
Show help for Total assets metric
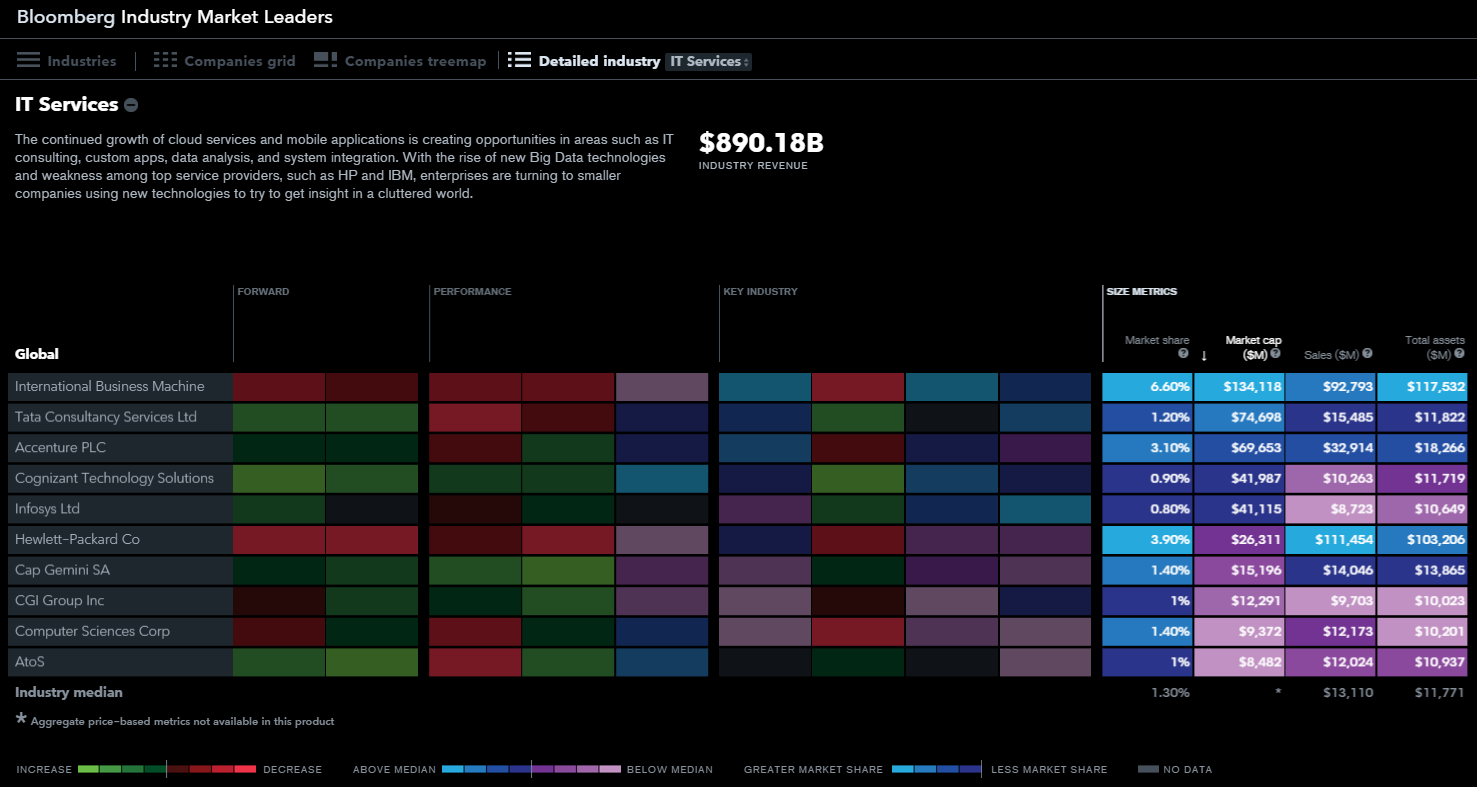(1459, 353)
